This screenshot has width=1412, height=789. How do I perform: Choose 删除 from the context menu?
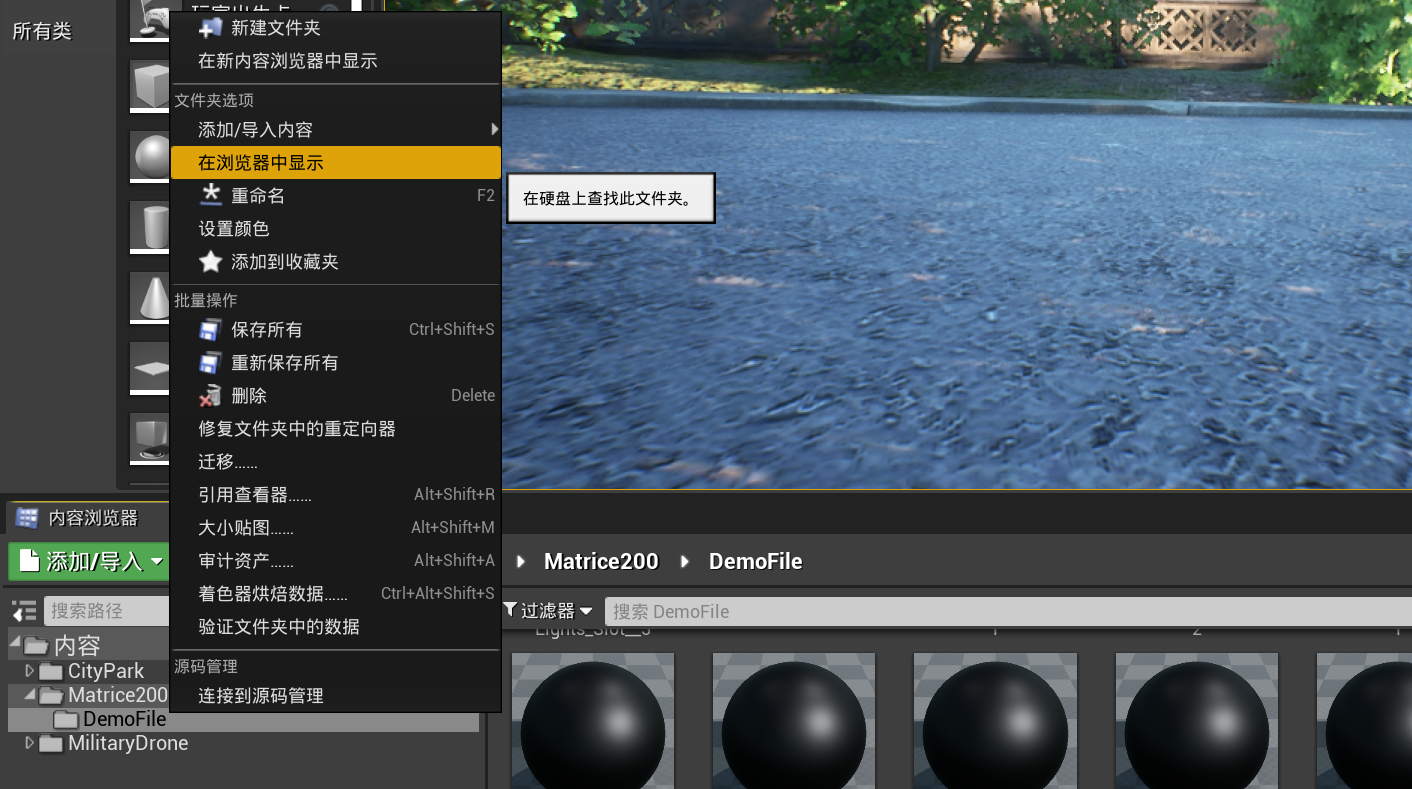(x=335, y=395)
